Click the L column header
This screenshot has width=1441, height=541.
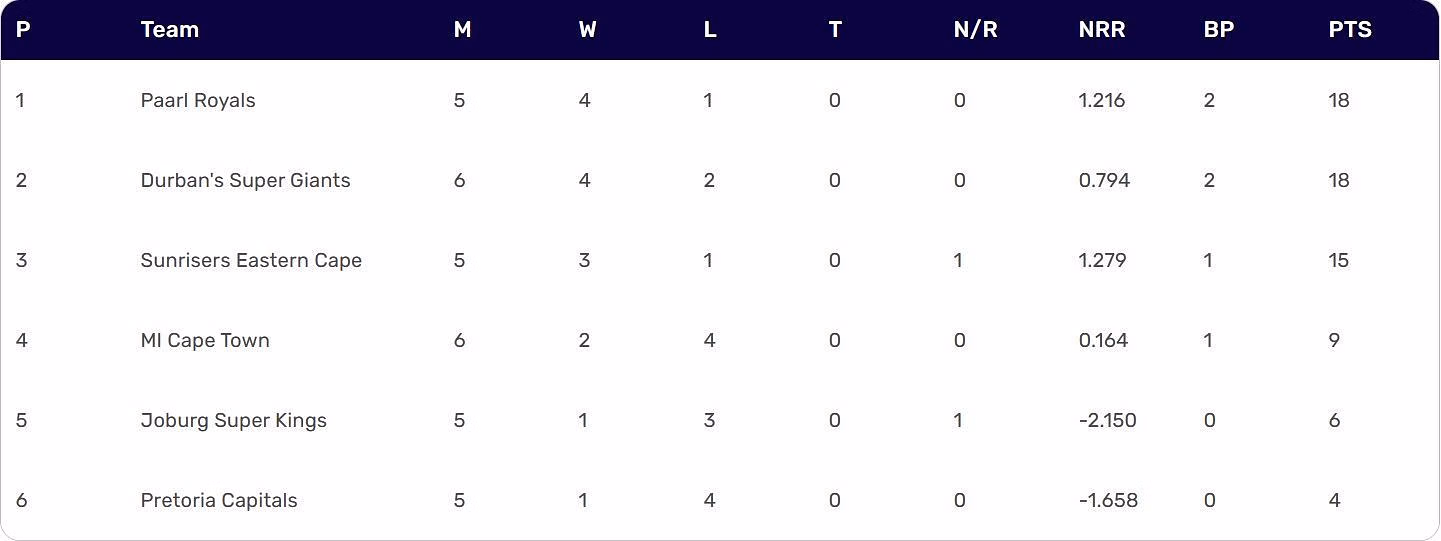pos(710,30)
